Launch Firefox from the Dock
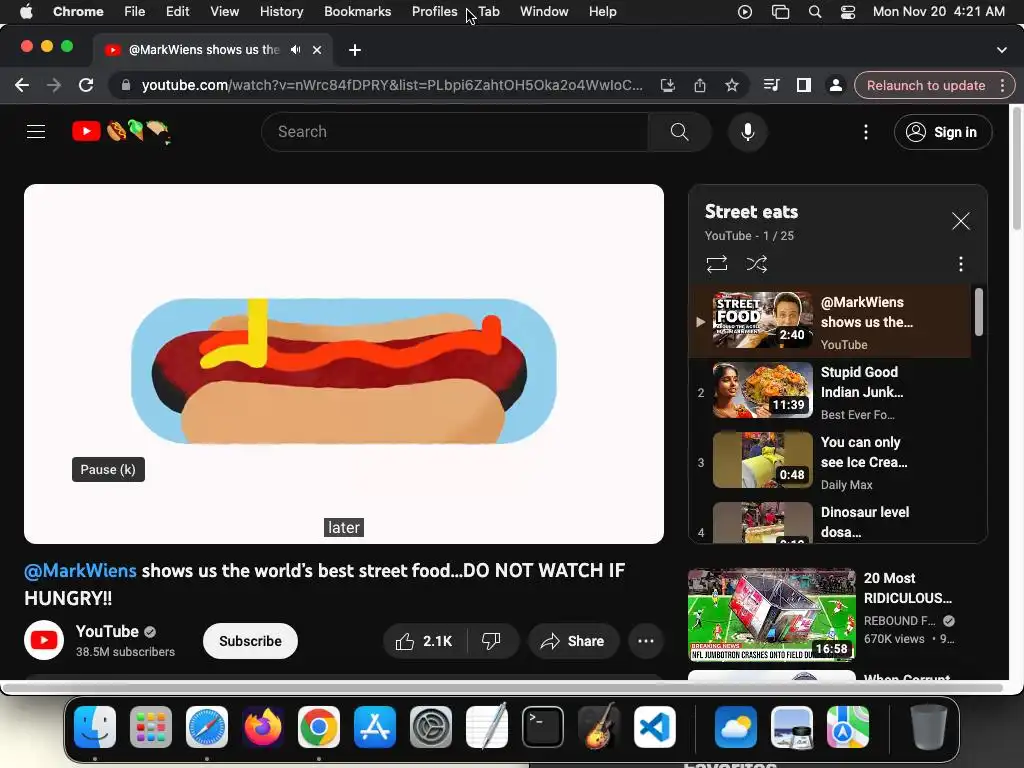This screenshot has height=768, width=1024. (263, 727)
